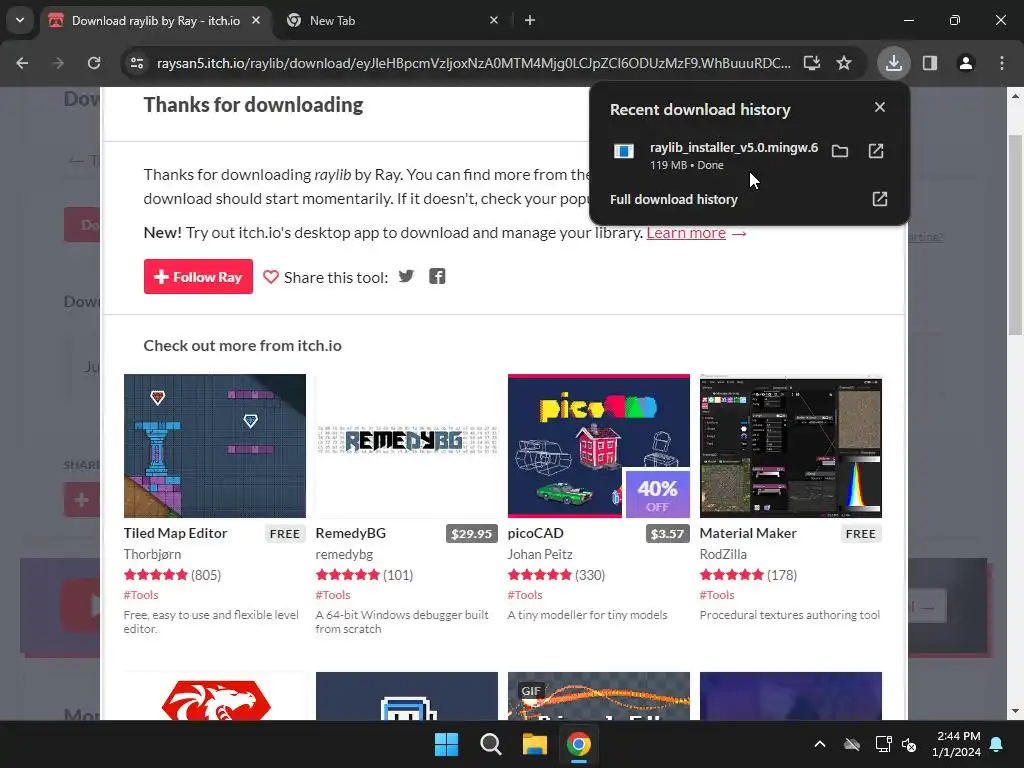Reload the page
Screen dimensions: 1024x768
tap(94, 63)
